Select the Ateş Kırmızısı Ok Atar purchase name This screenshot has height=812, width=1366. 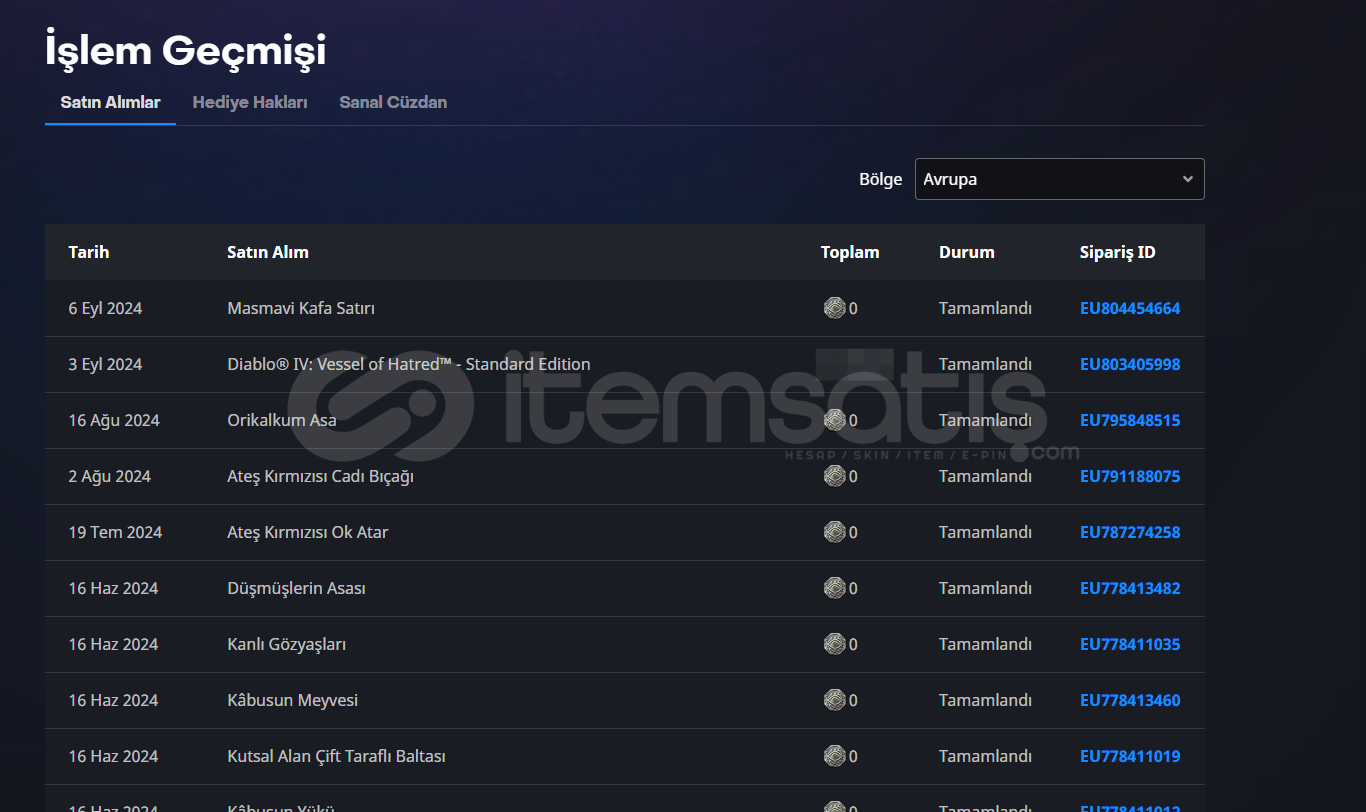coord(308,532)
